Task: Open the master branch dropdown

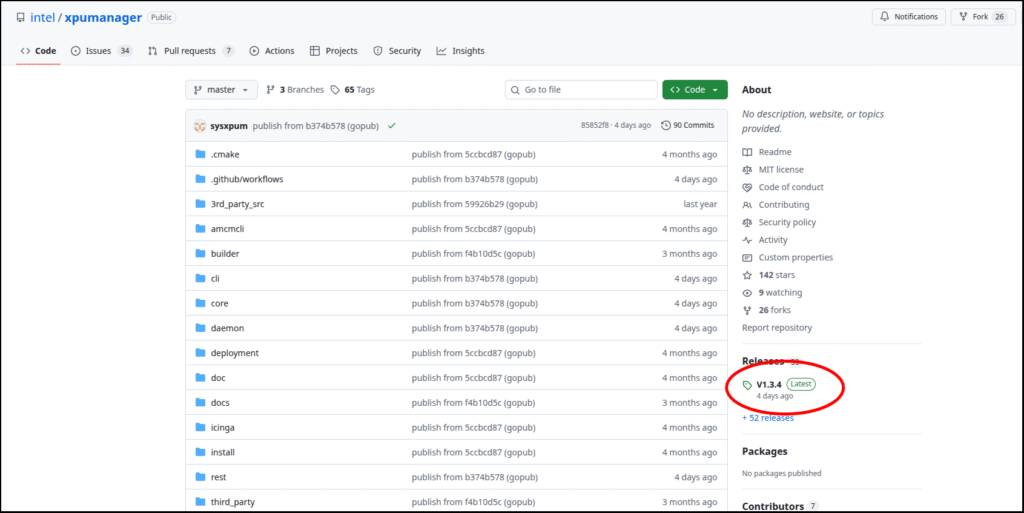Action: click(x=221, y=90)
